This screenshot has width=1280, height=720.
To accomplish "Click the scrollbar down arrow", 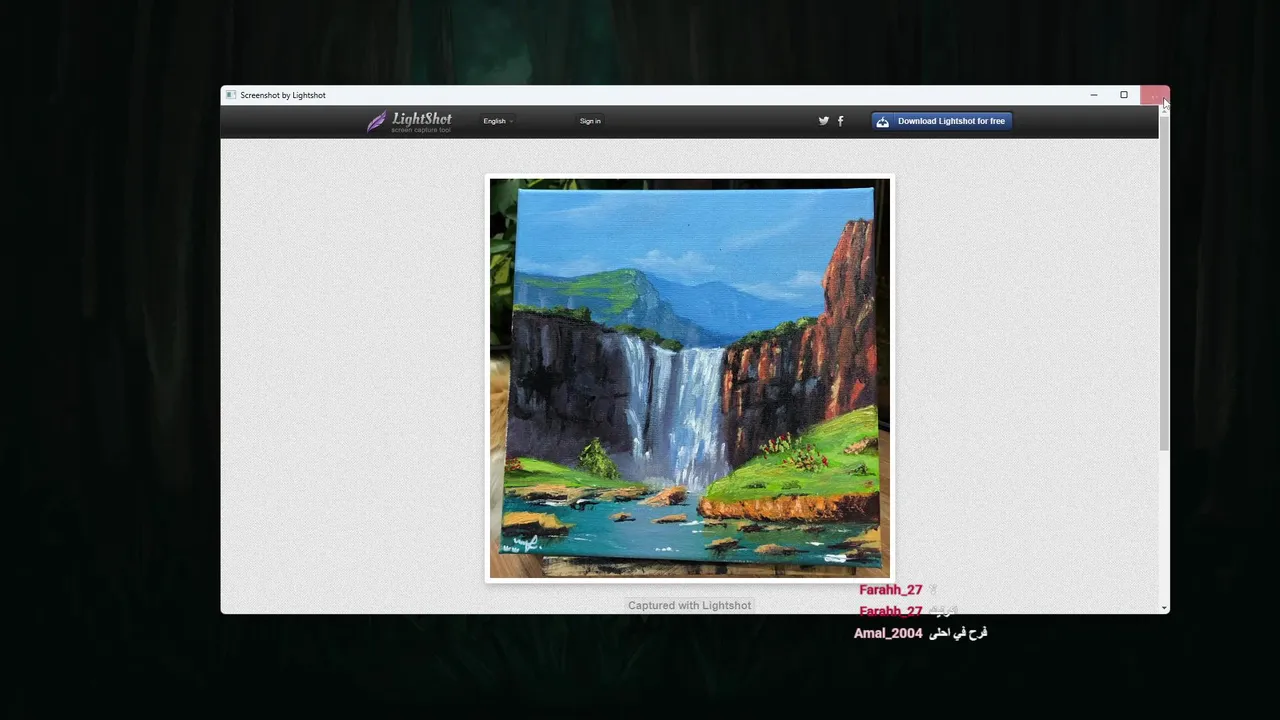I will (x=1164, y=608).
